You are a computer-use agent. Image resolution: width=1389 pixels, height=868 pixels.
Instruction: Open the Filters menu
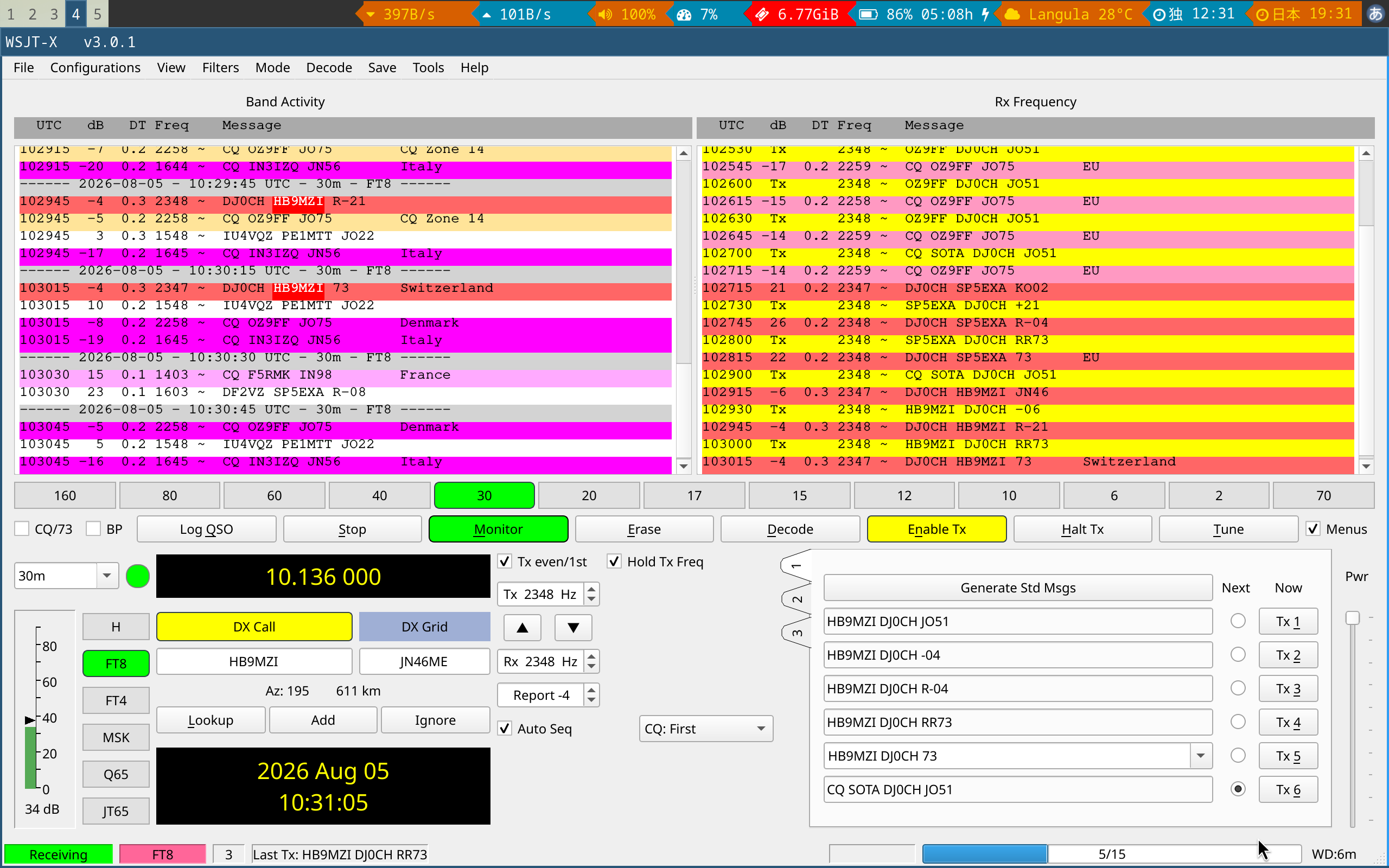coord(220,68)
